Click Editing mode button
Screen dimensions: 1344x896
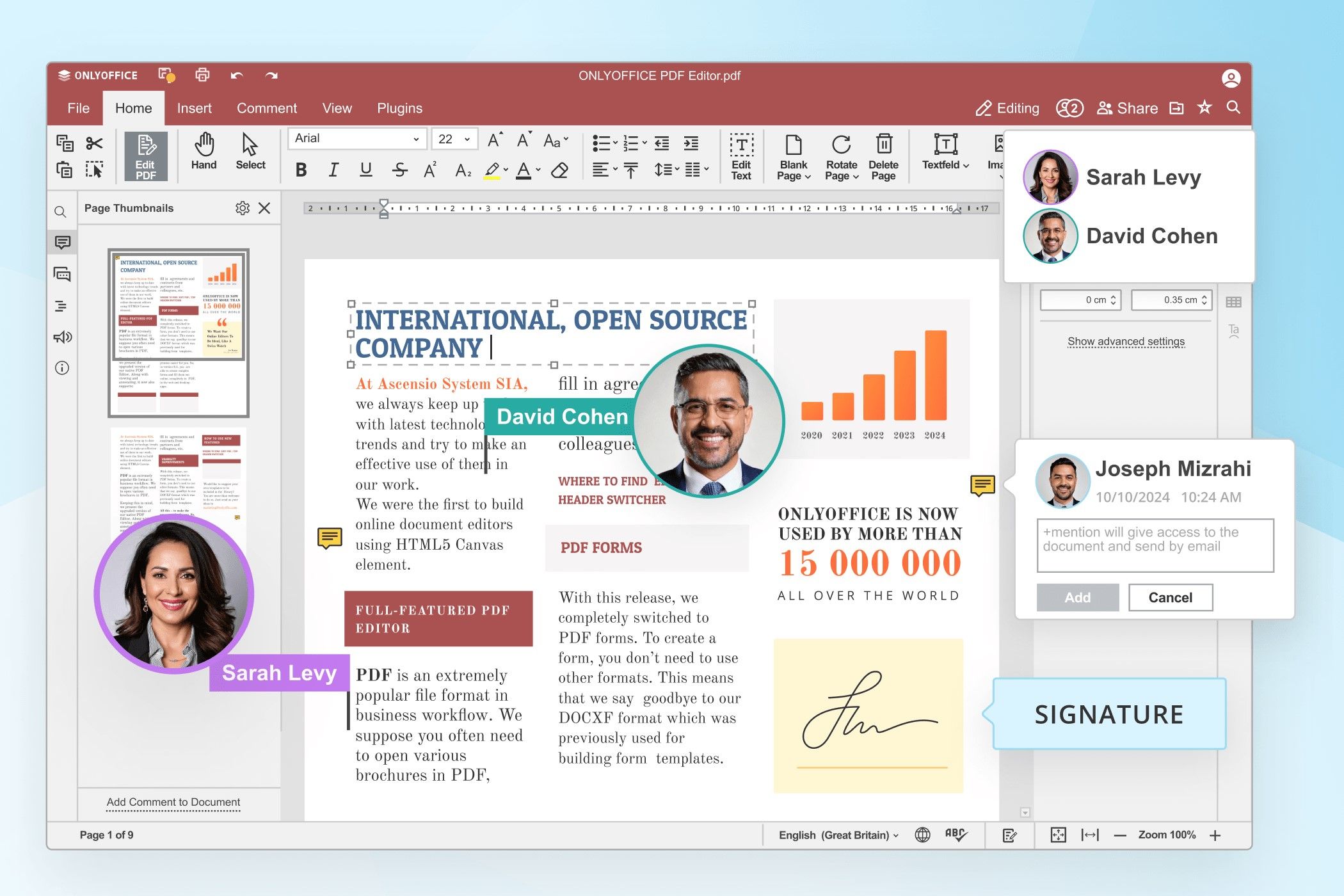(x=1007, y=108)
